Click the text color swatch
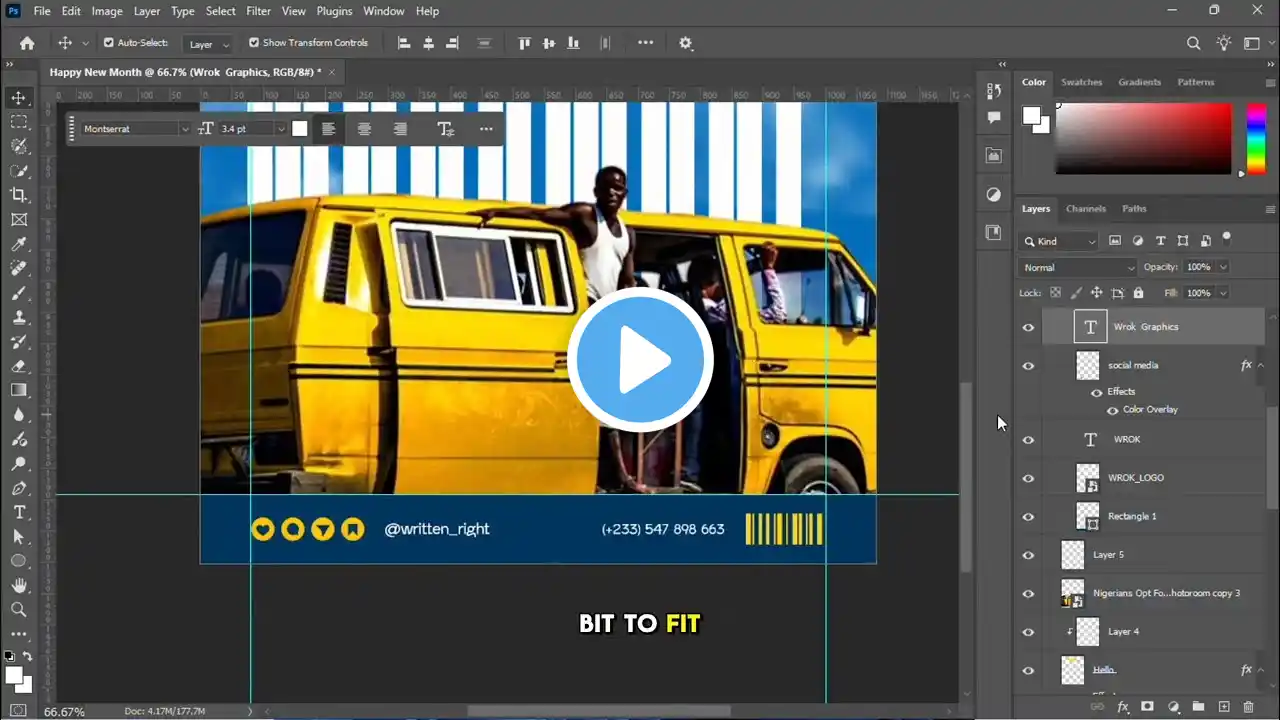This screenshot has width=1280, height=720. pyautogui.click(x=299, y=129)
